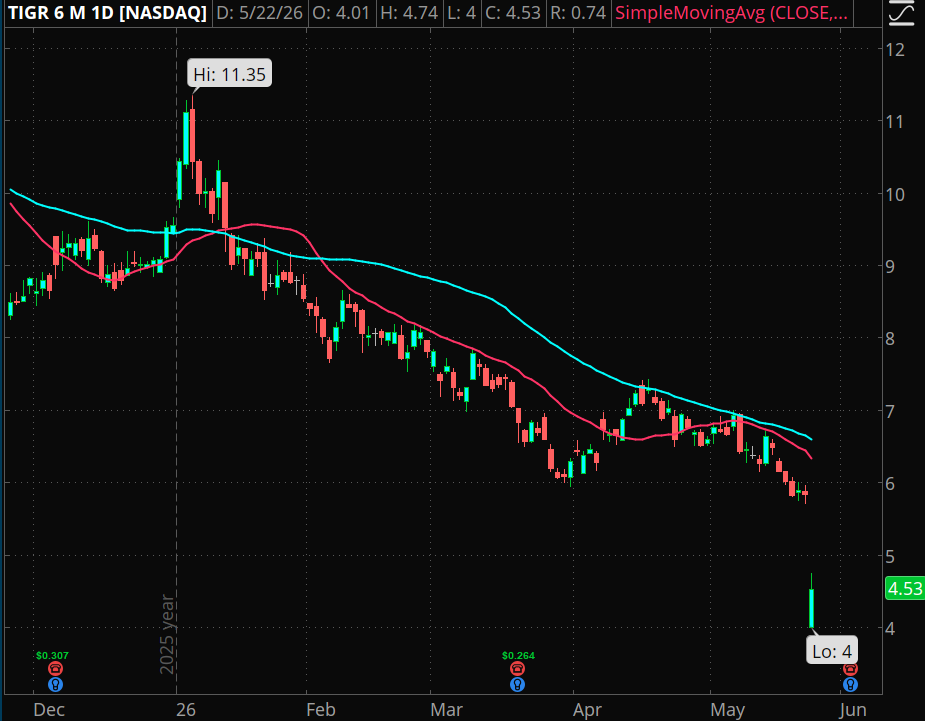Click the 'Apr' time axis label
Screen dimensions: 925x721
pyautogui.click(x=588, y=710)
